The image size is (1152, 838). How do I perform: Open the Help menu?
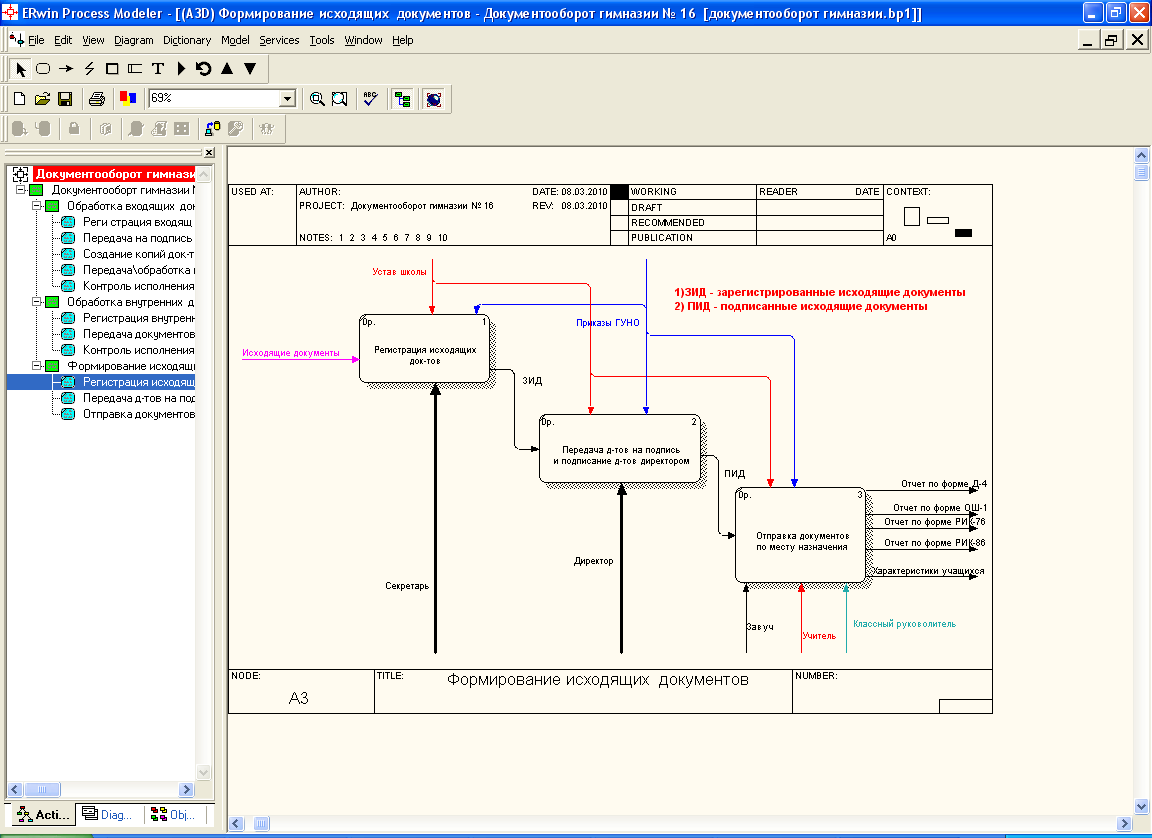click(403, 40)
